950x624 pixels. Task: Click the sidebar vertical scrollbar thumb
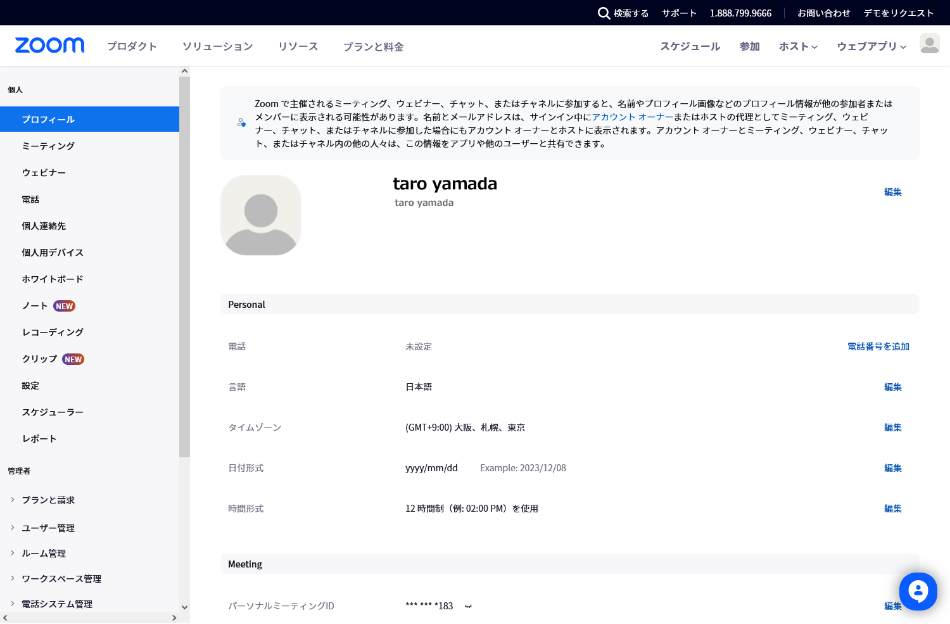click(185, 267)
